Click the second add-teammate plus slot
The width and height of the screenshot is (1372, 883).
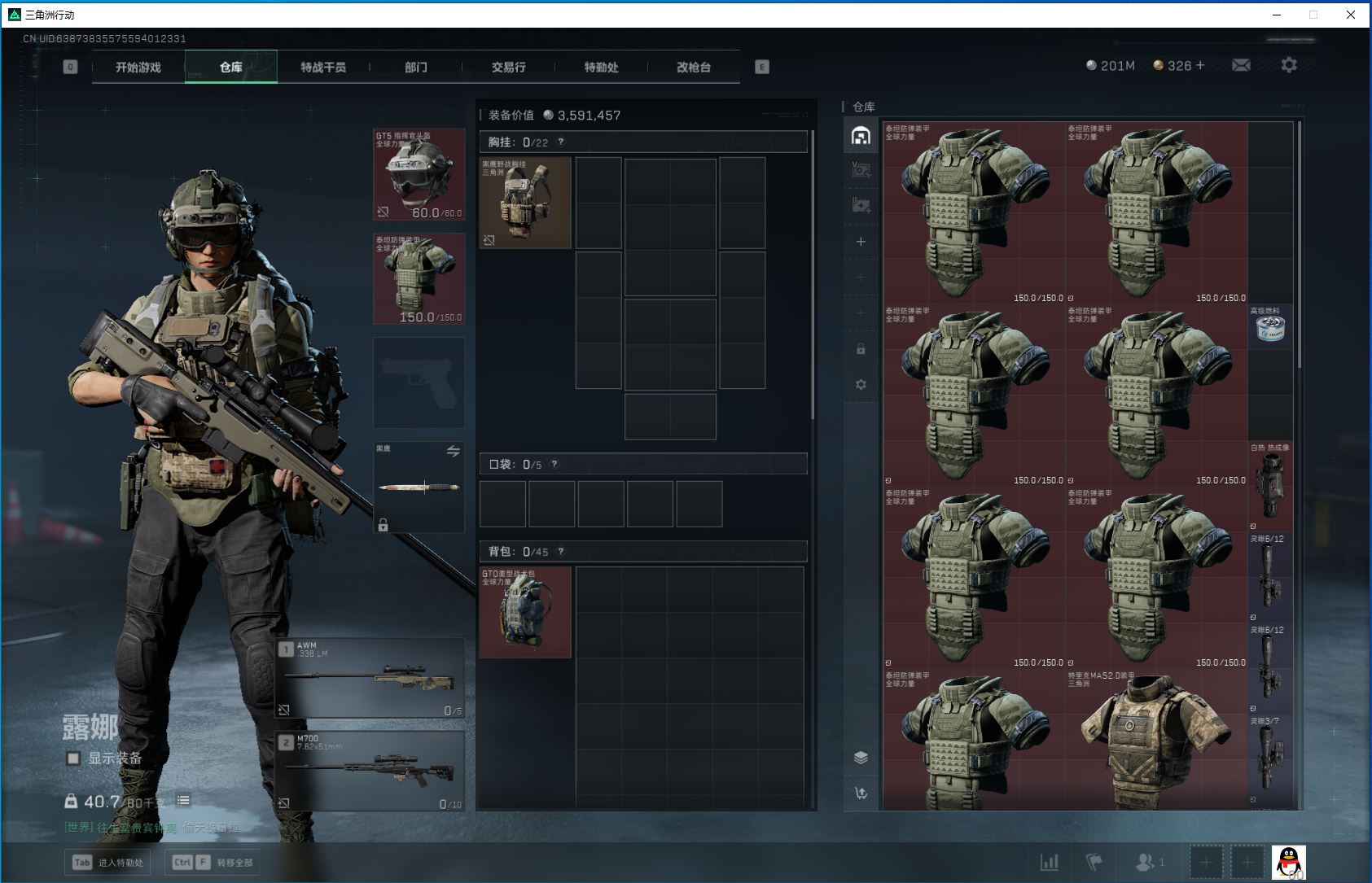1247,862
